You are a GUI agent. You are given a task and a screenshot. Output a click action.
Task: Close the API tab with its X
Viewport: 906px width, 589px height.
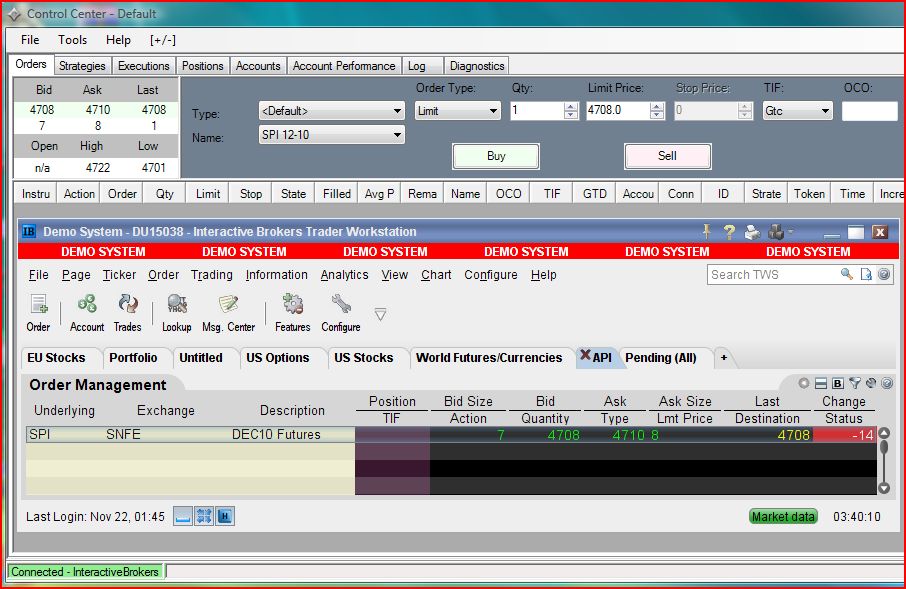(585, 355)
